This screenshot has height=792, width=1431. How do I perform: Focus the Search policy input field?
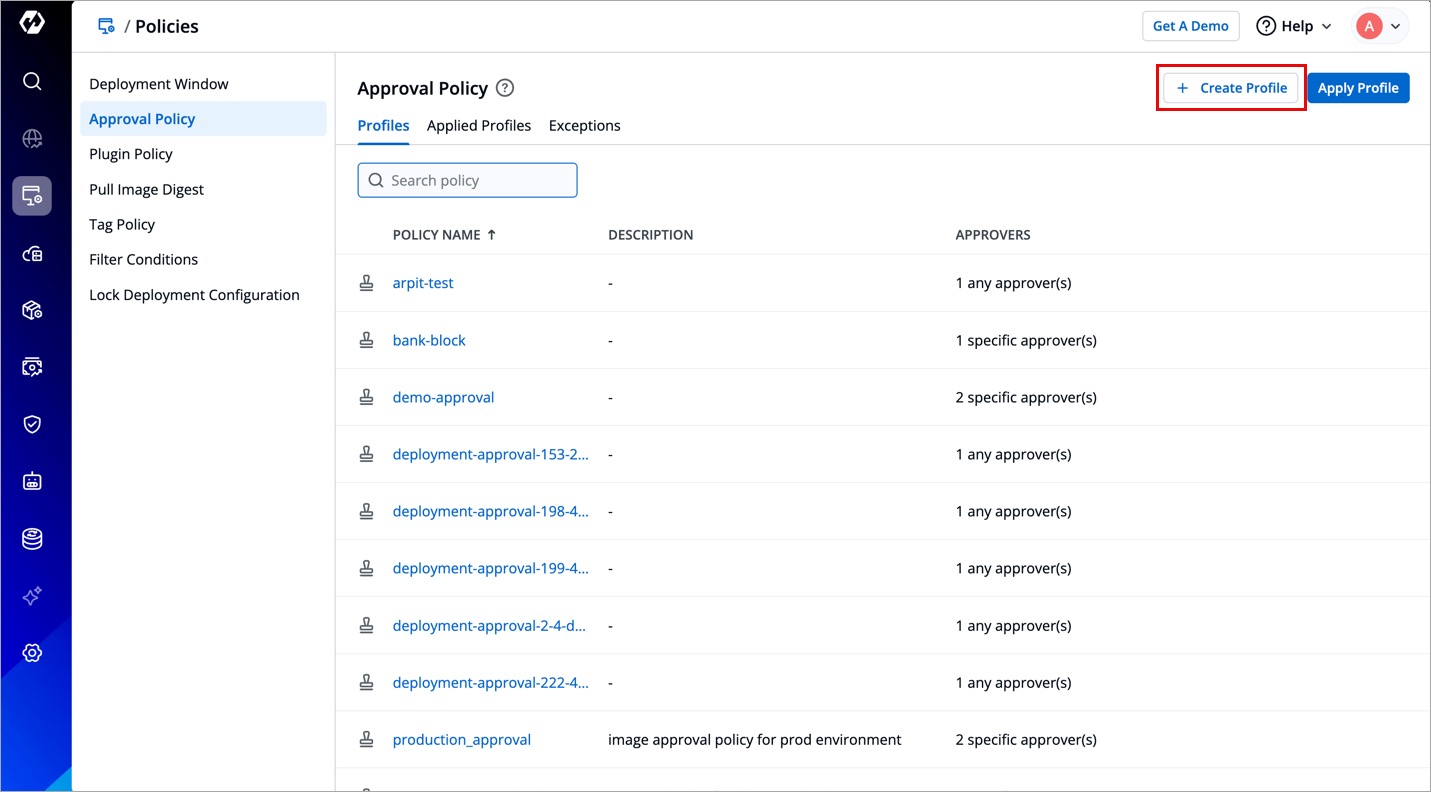click(x=468, y=180)
